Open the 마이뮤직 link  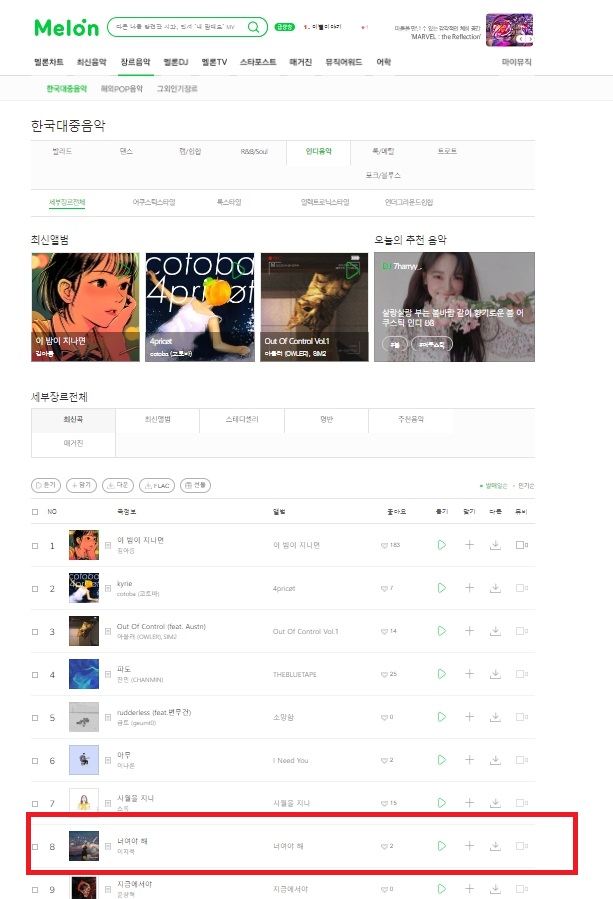click(517, 62)
